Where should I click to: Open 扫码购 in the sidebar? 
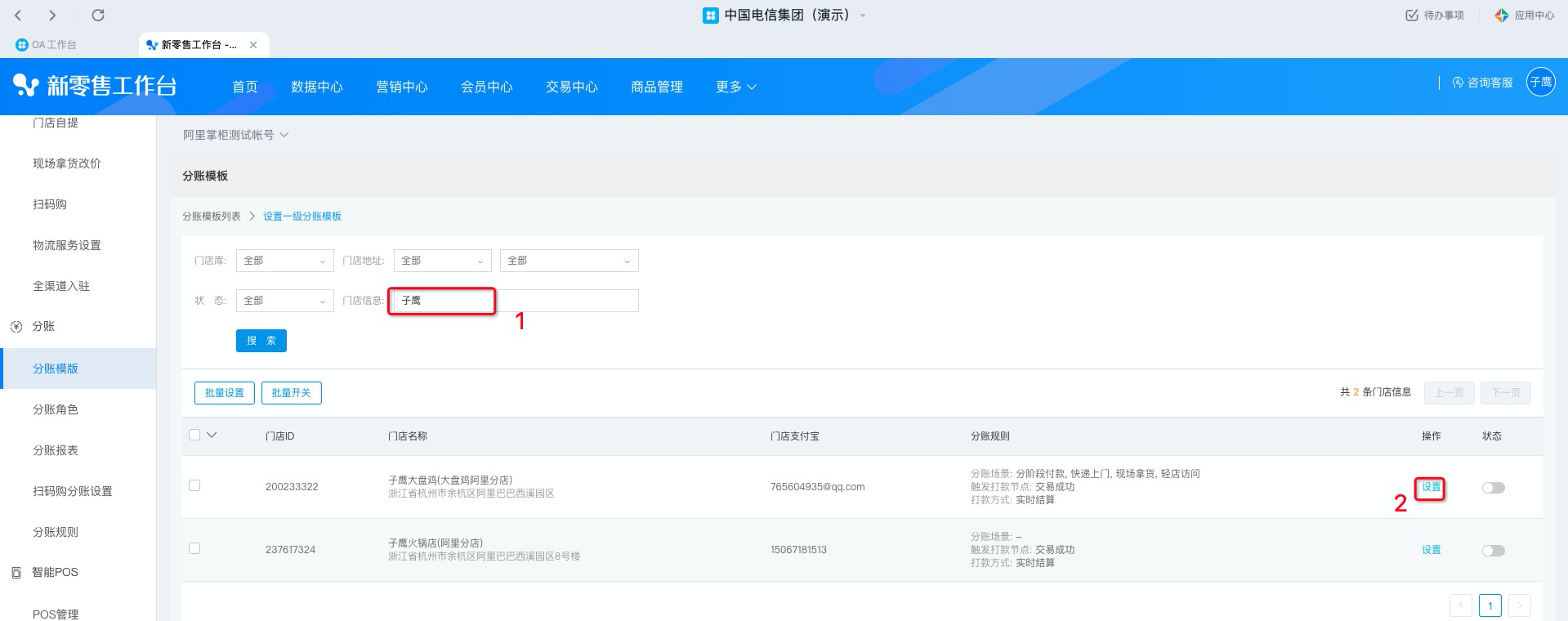point(50,204)
